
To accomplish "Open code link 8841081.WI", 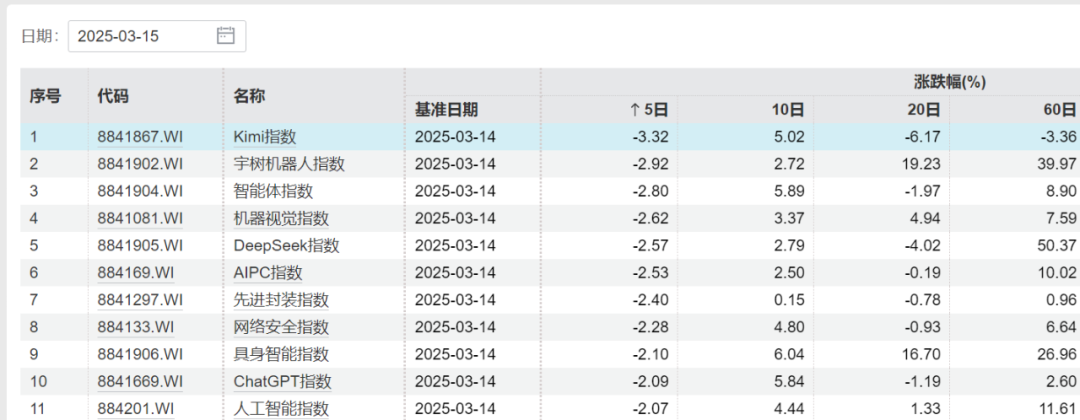I will 140,219.
